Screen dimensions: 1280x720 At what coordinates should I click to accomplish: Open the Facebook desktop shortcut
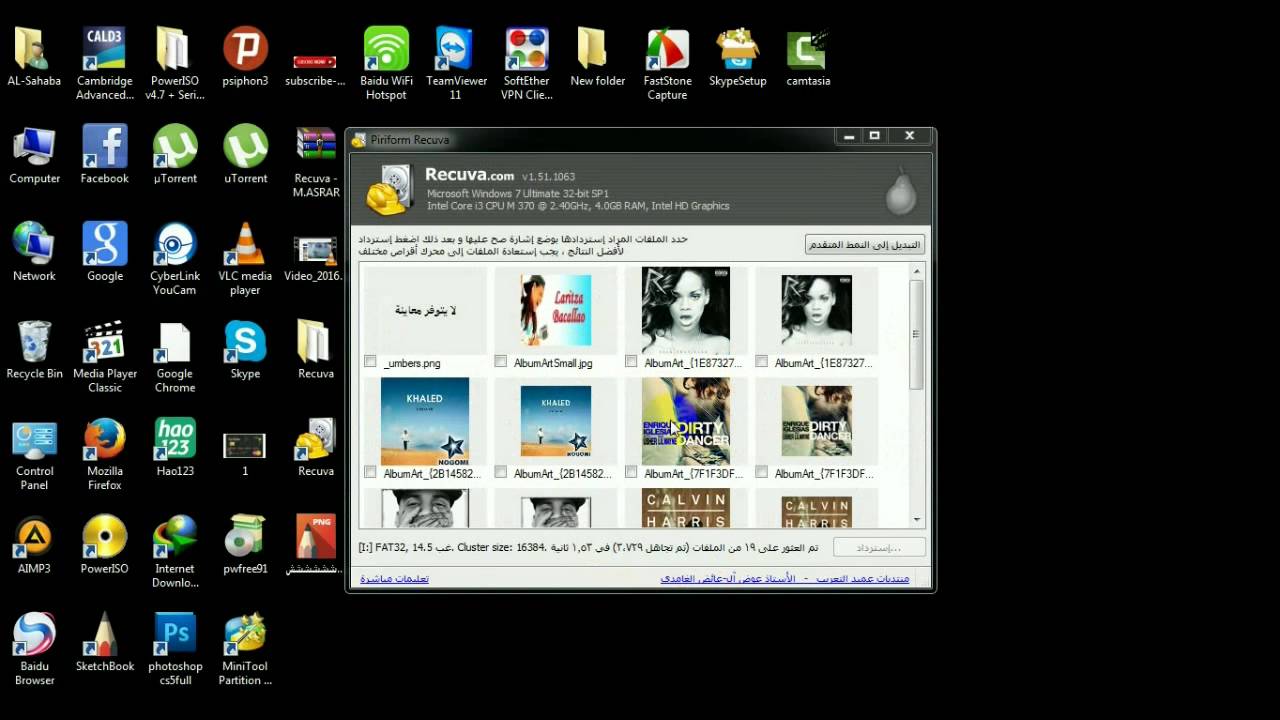click(x=105, y=156)
